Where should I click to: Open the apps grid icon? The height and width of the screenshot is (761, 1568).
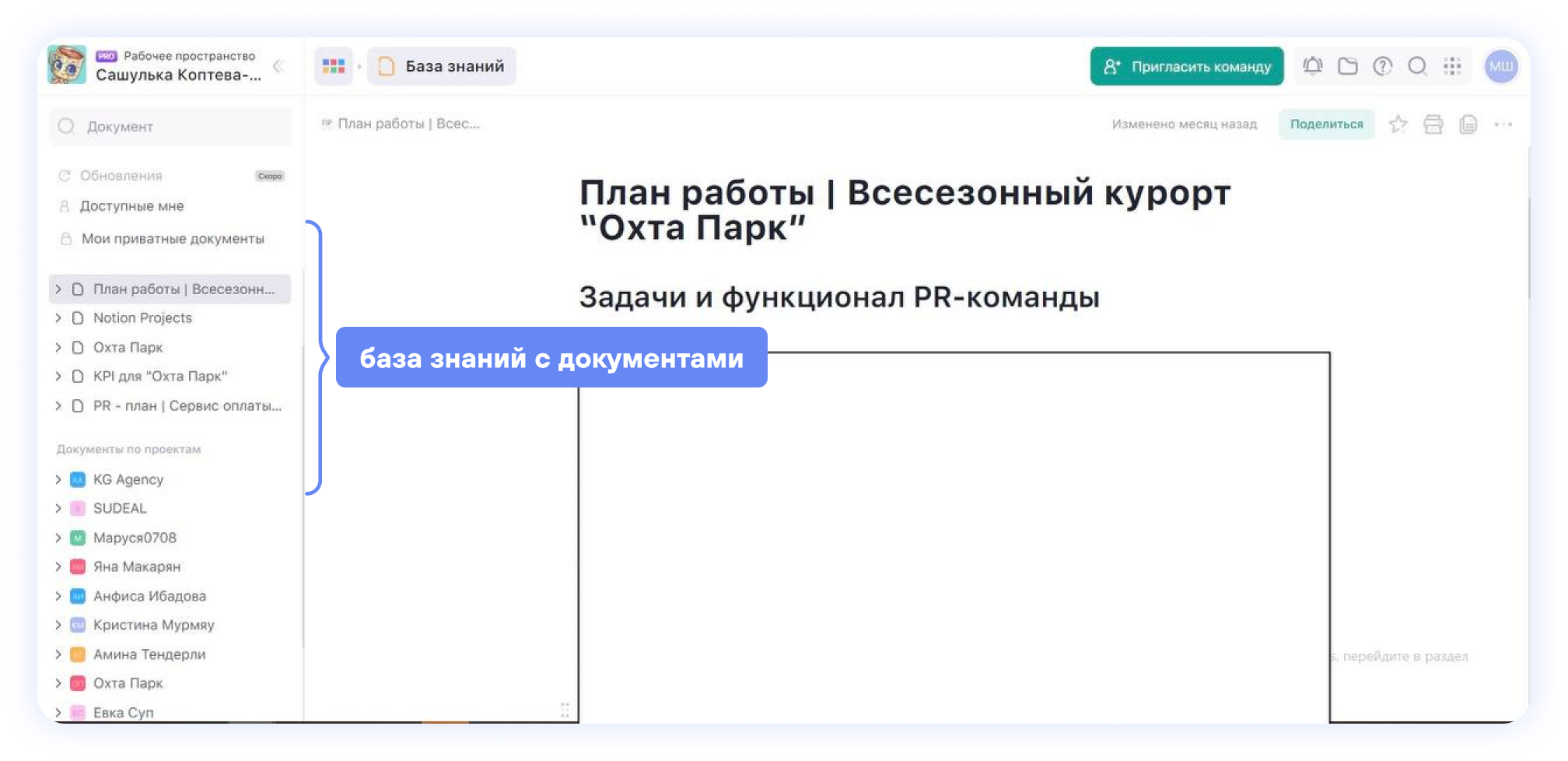(x=1452, y=66)
